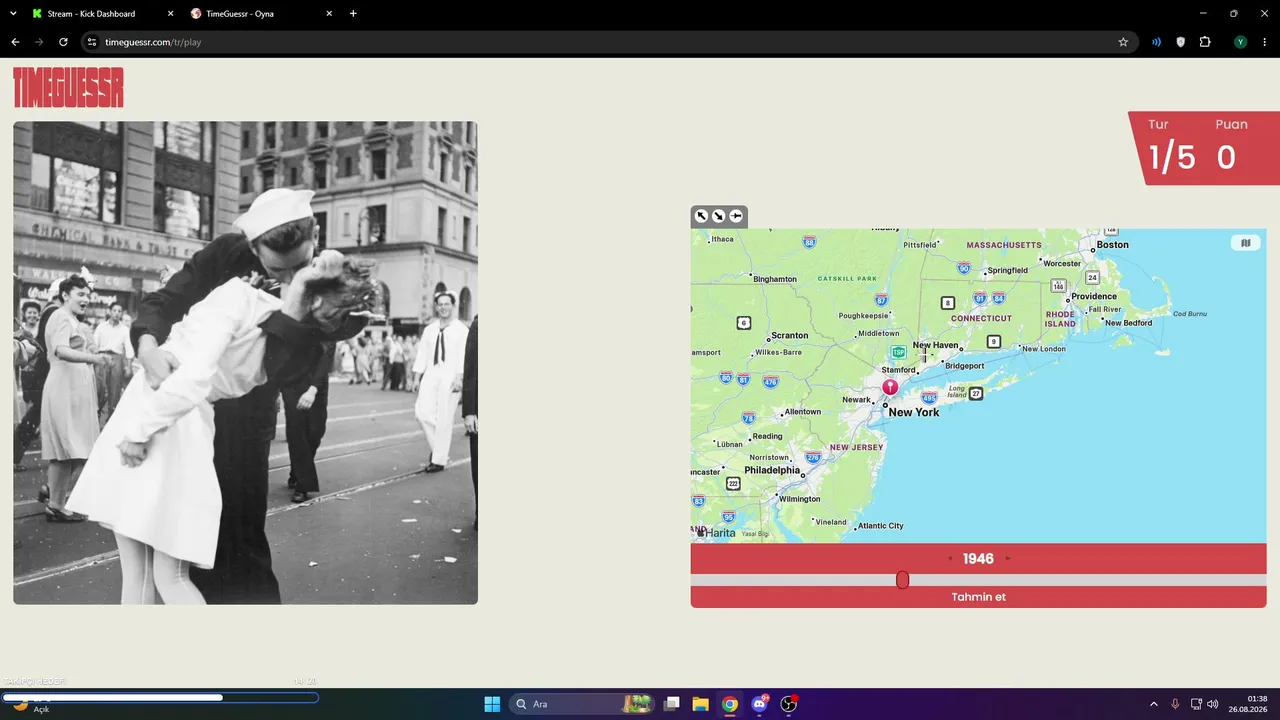
Task: Click the Puan score value 0
Action: tap(1227, 157)
